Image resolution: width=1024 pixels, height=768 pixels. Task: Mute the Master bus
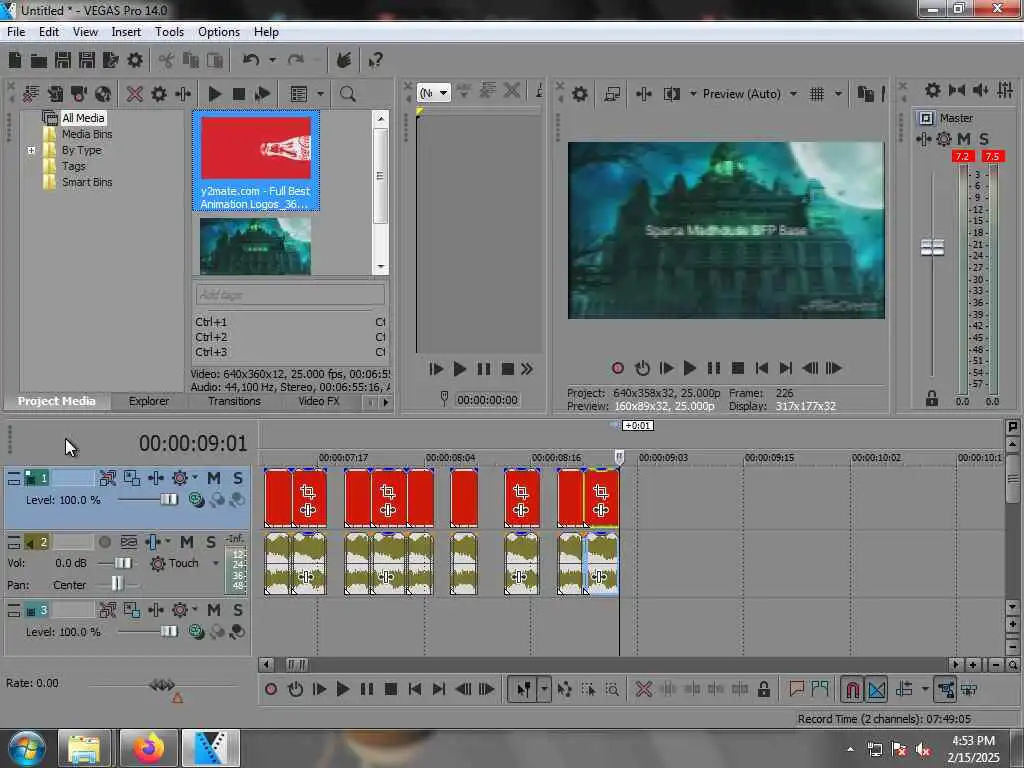pyautogui.click(x=964, y=138)
